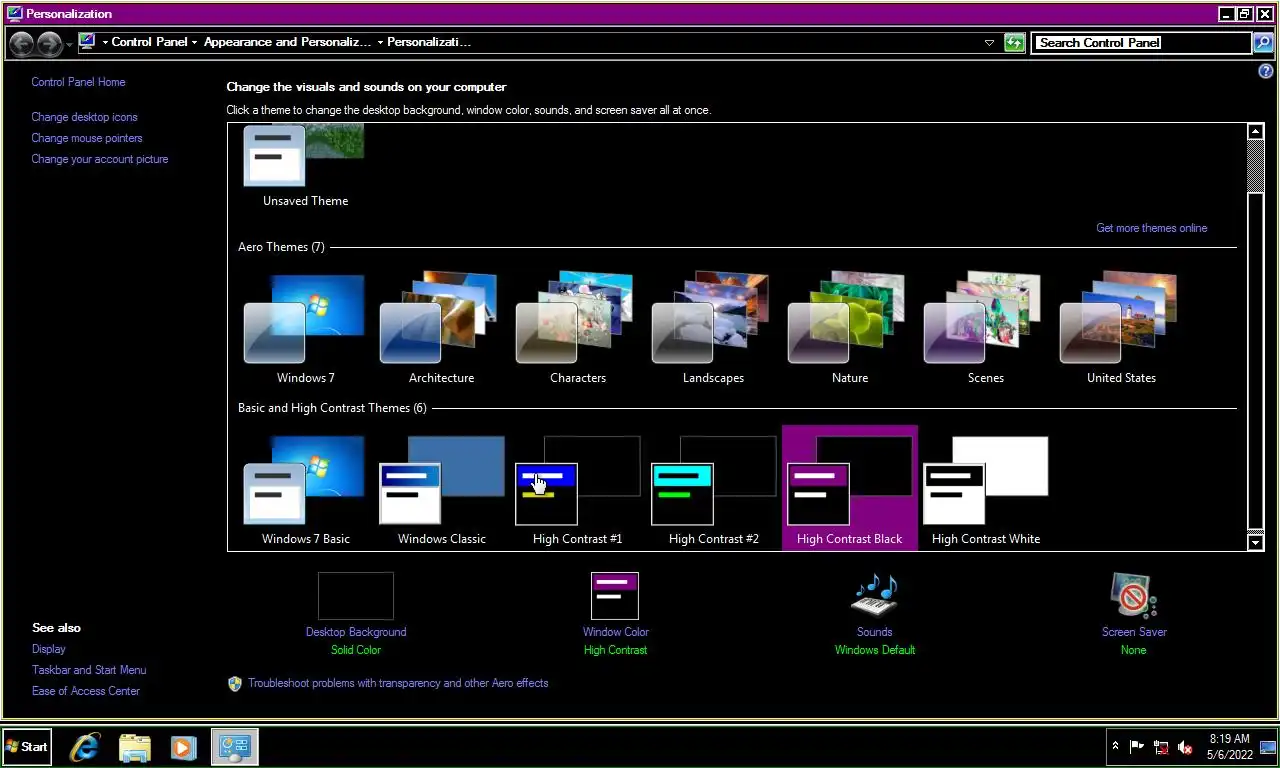The height and width of the screenshot is (768, 1280).
Task: Click the help question mark icon
Action: [x=1265, y=72]
